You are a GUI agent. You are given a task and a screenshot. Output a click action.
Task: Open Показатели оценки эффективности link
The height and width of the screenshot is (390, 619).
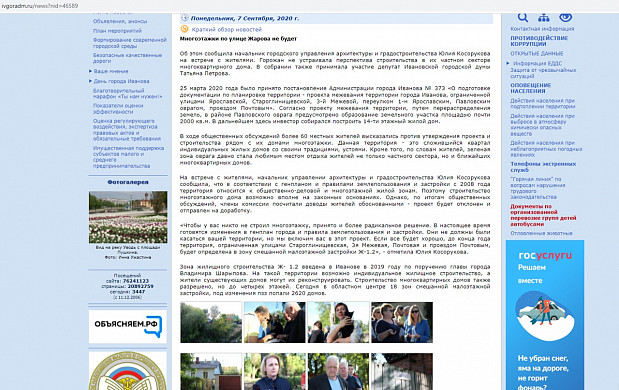[x=118, y=109]
